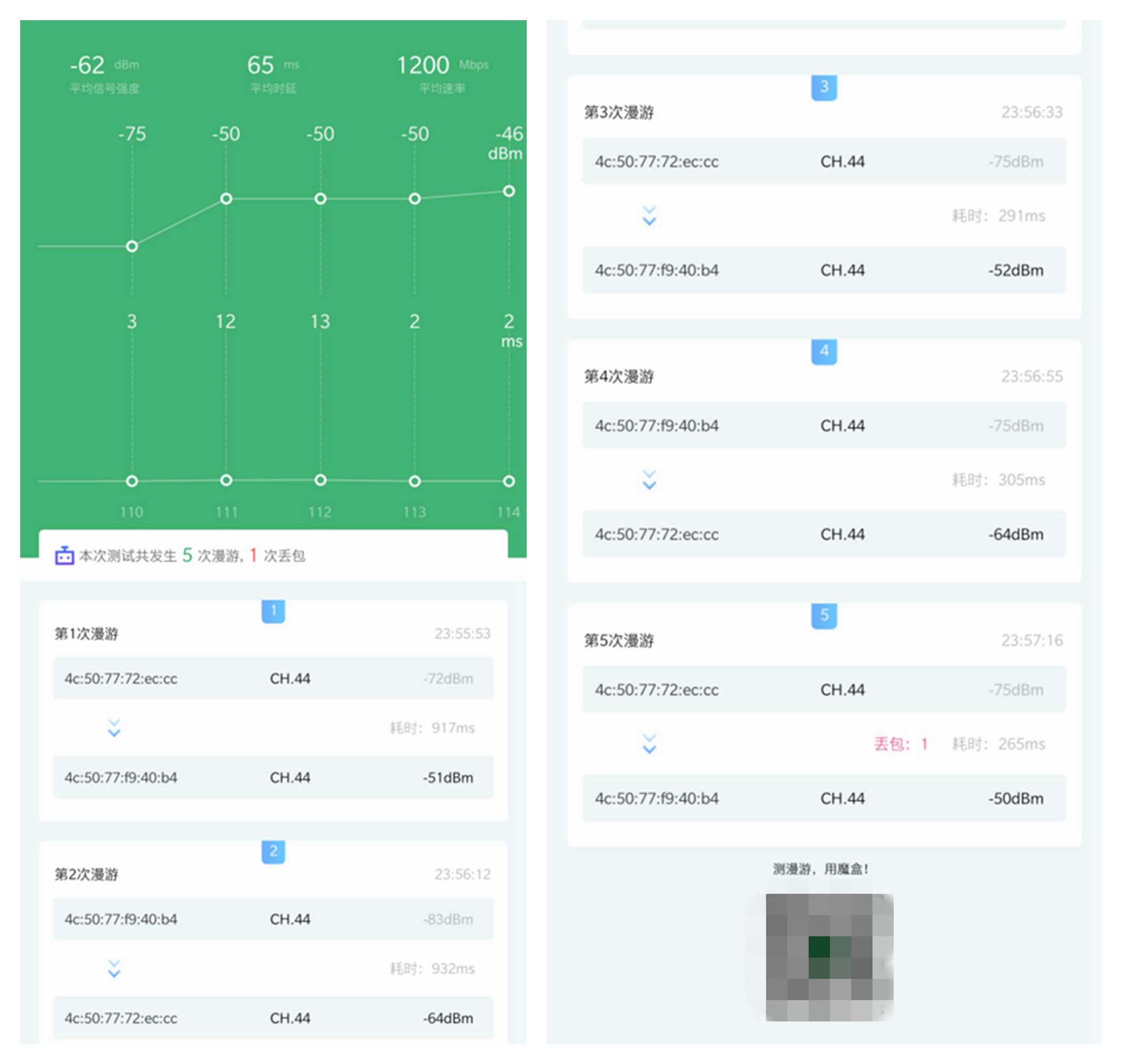Tap the pixelated QR code thumbnail

[x=829, y=957]
